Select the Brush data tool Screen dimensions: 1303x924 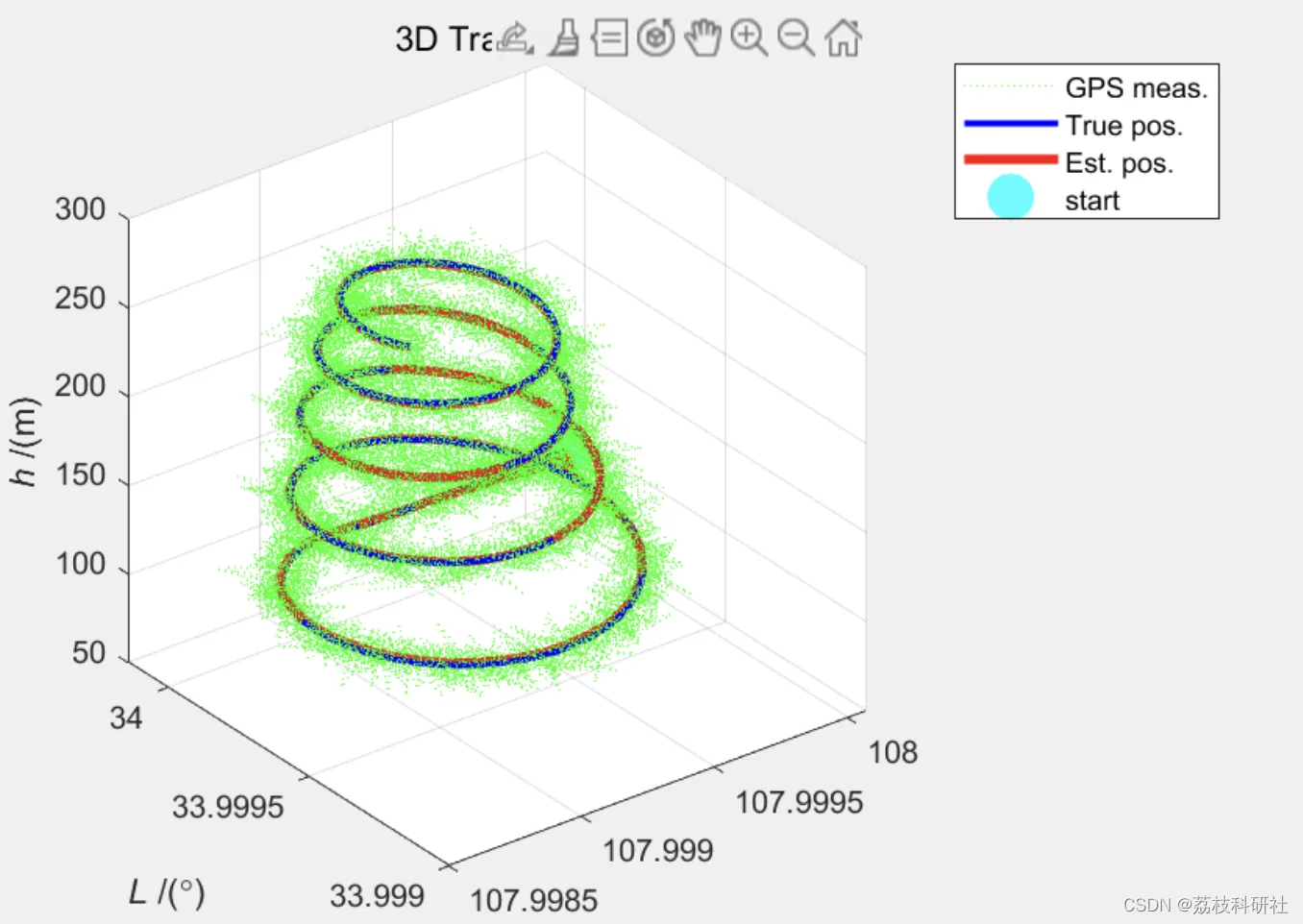(x=564, y=38)
